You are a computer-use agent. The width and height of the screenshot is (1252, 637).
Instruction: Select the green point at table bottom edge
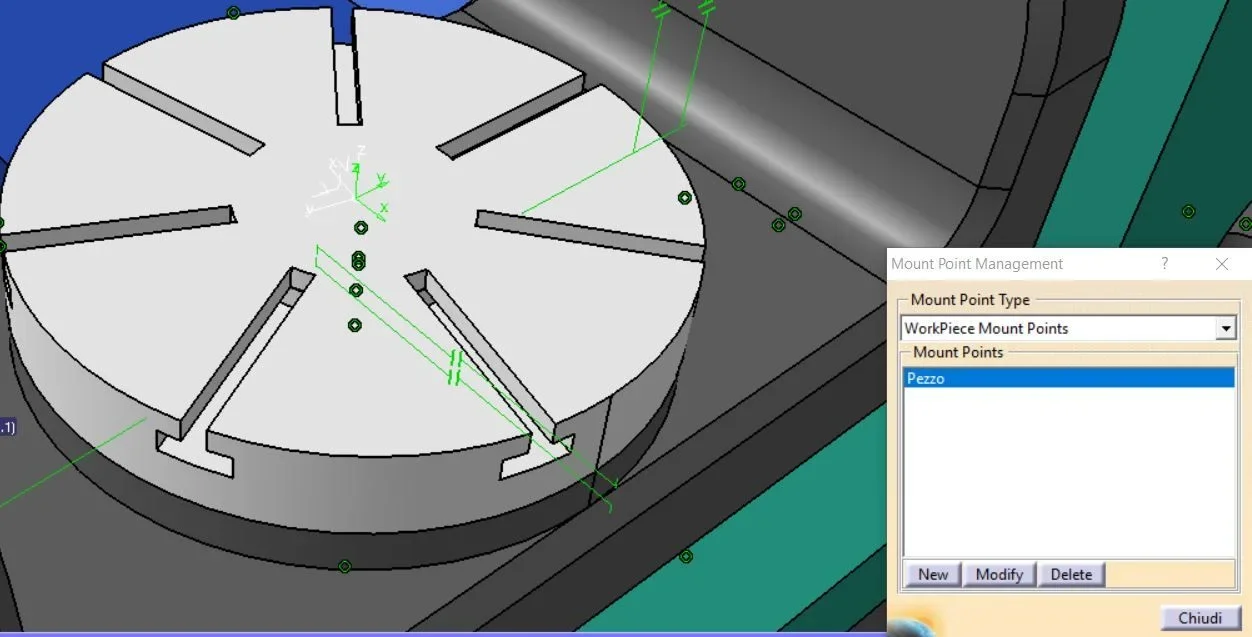[344, 566]
